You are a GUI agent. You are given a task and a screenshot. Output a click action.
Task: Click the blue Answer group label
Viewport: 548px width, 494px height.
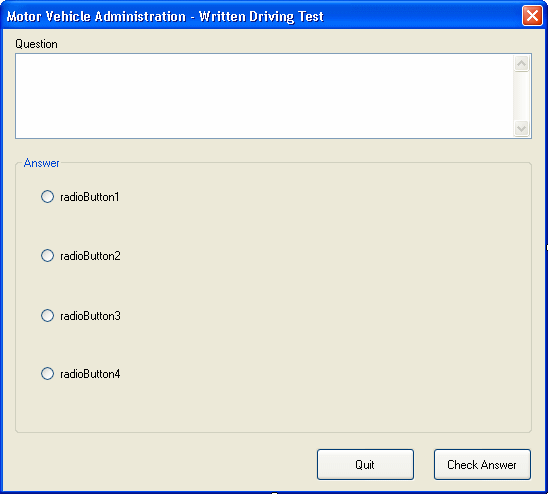pyautogui.click(x=41, y=163)
